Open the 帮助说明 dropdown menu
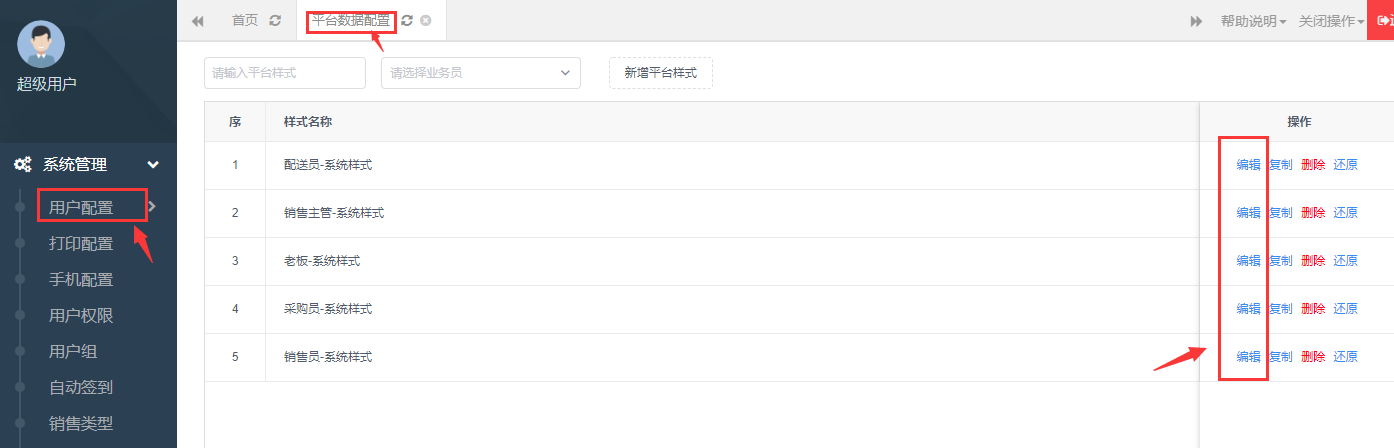This screenshot has height=448, width=1394. click(1253, 21)
